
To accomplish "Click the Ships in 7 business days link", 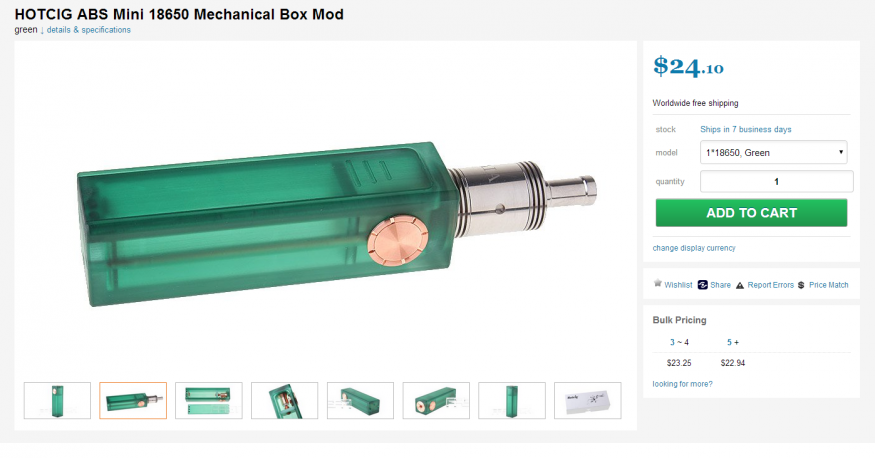I will [x=746, y=129].
